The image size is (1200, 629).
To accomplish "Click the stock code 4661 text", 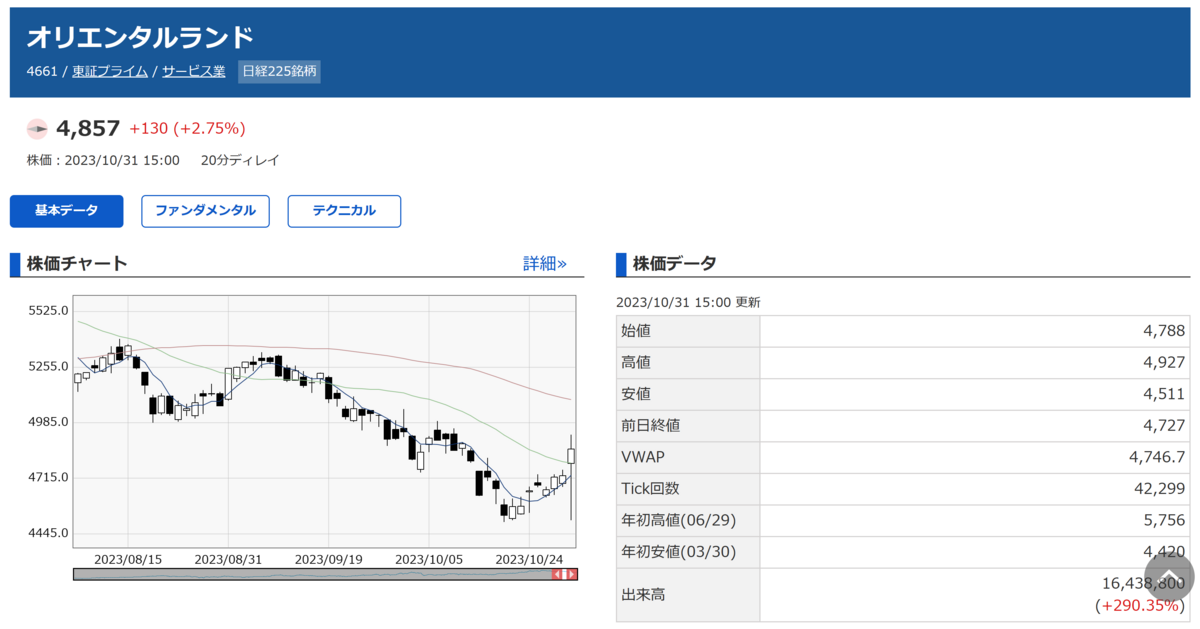I will pyautogui.click(x=42, y=71).
